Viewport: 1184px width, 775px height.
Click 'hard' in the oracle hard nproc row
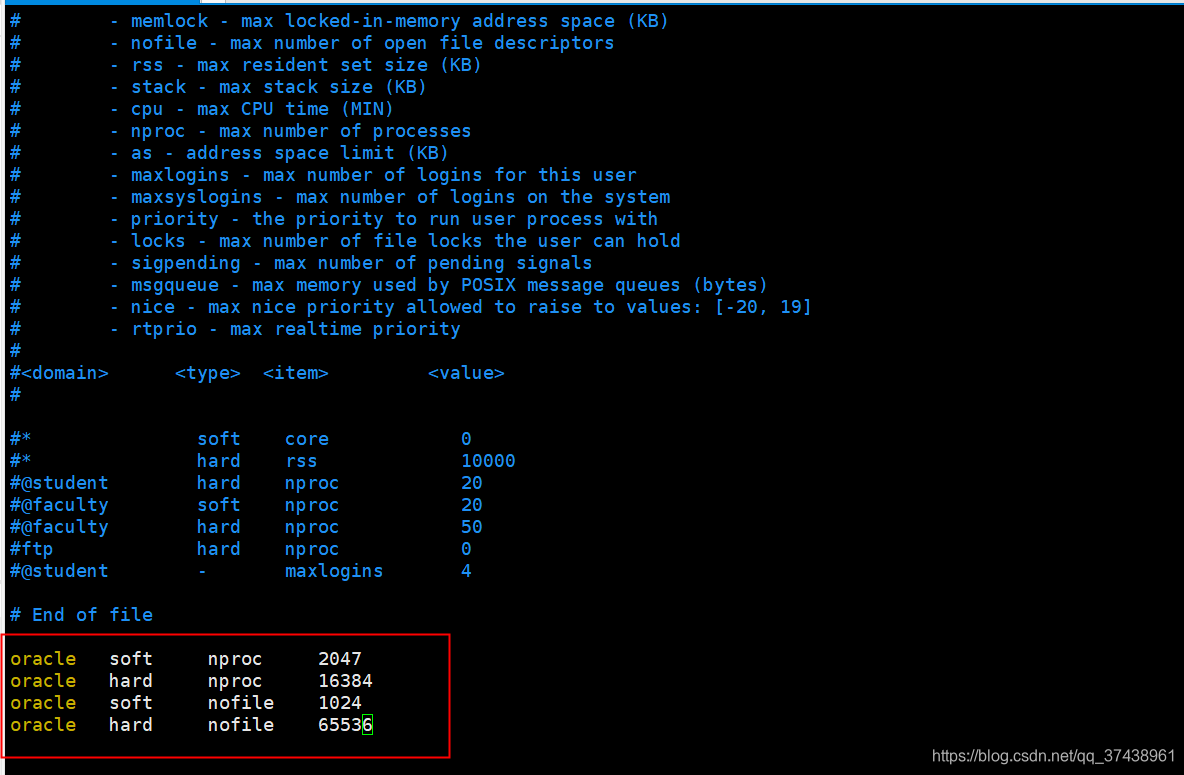[131, 681]
